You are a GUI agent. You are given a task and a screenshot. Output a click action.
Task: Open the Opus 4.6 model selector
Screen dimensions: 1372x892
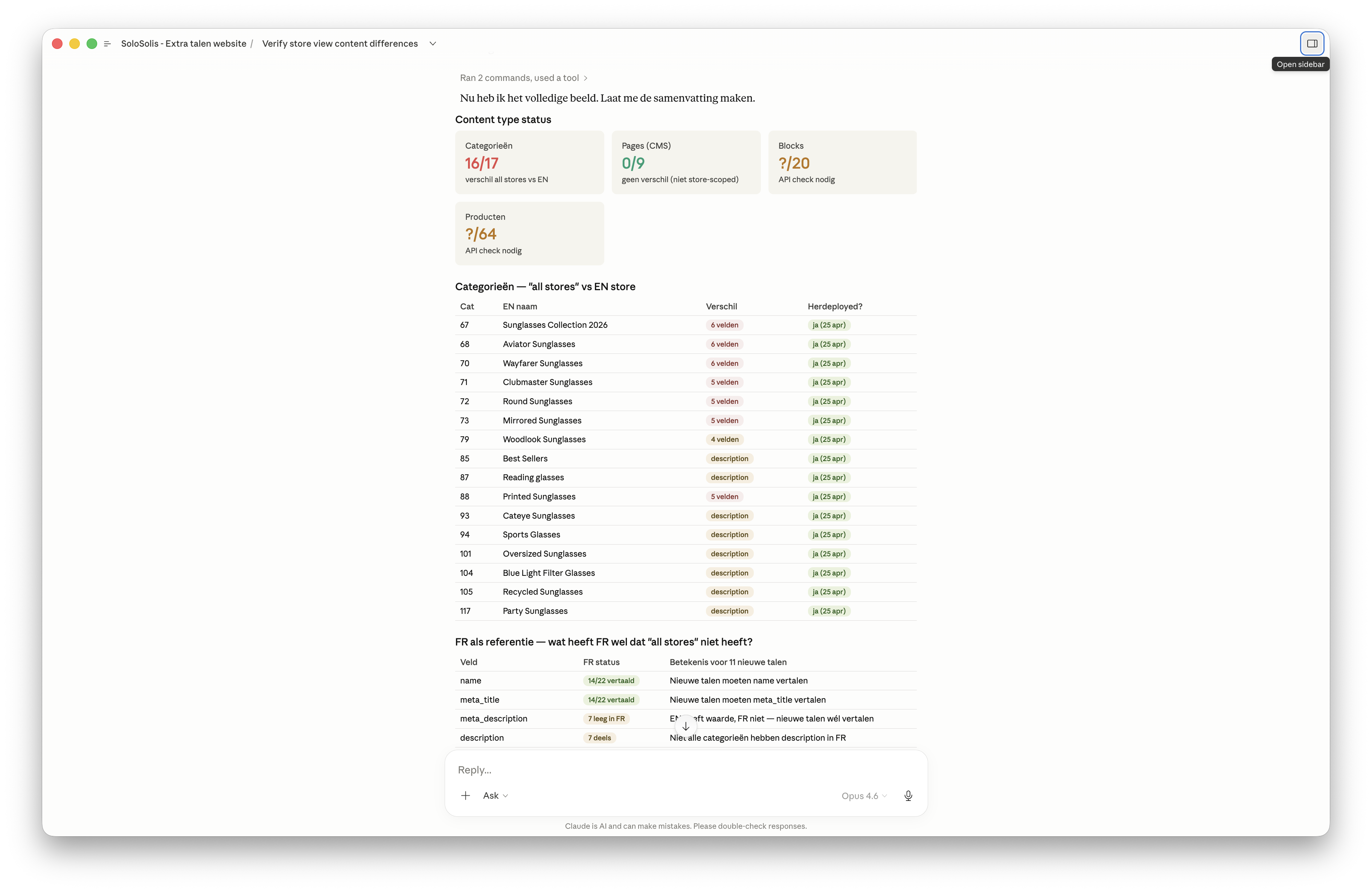click(863, 796)
